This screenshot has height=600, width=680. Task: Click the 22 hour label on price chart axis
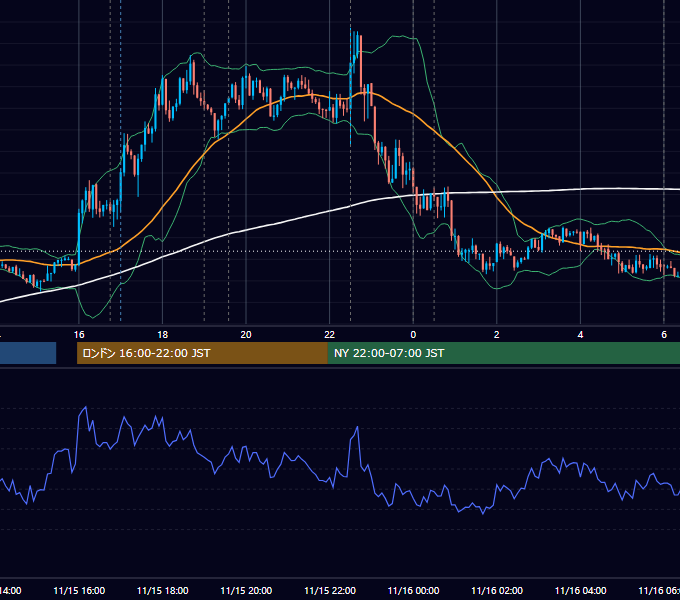330,334
